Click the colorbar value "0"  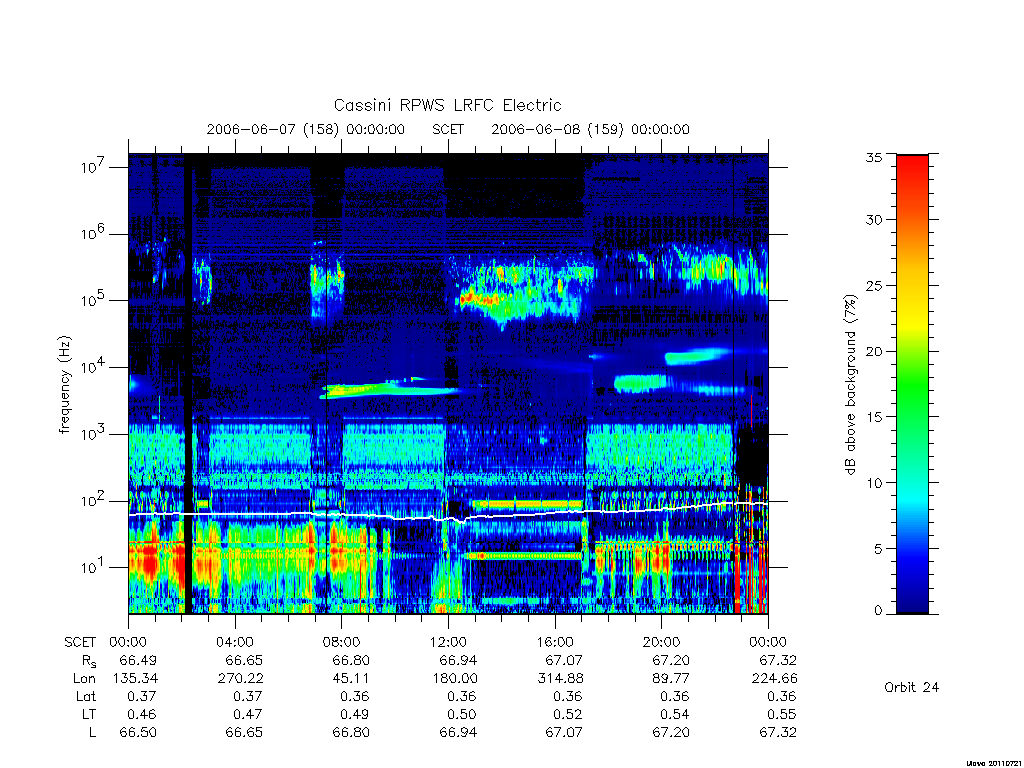[x=878, y=611]
